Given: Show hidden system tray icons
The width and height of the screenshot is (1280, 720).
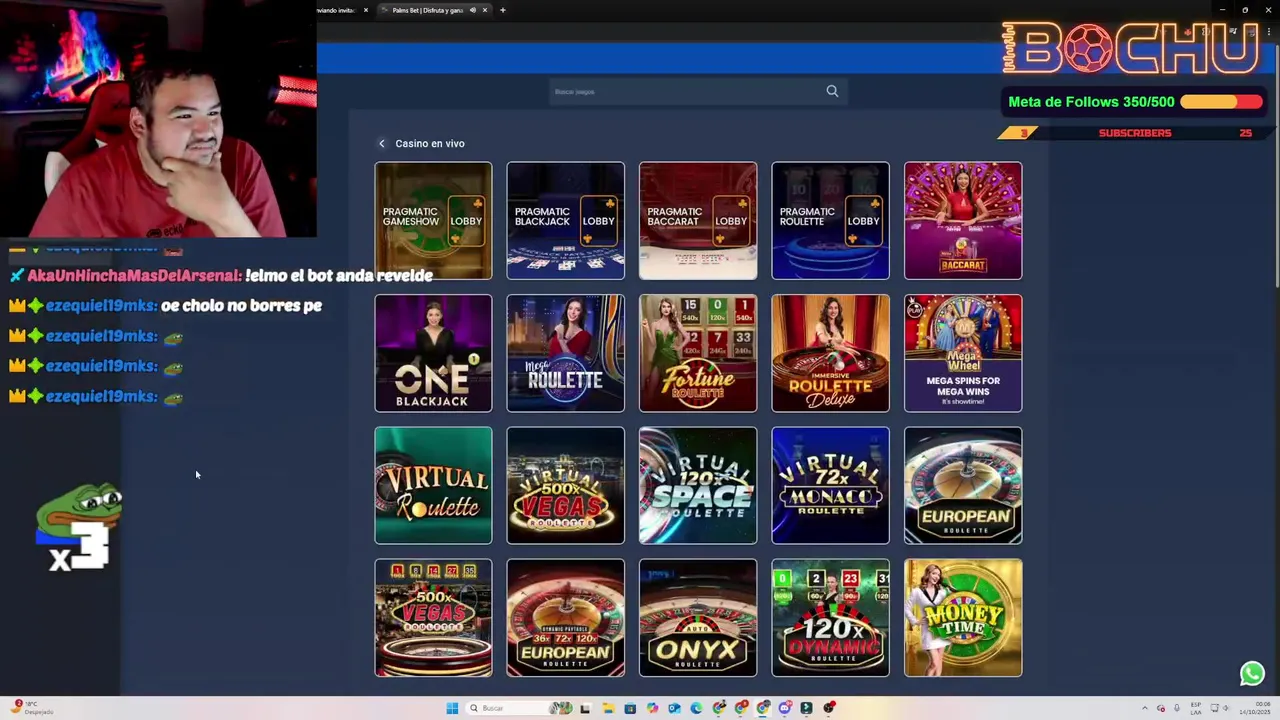Looking at the screenshot, I should click(1145, 708).
